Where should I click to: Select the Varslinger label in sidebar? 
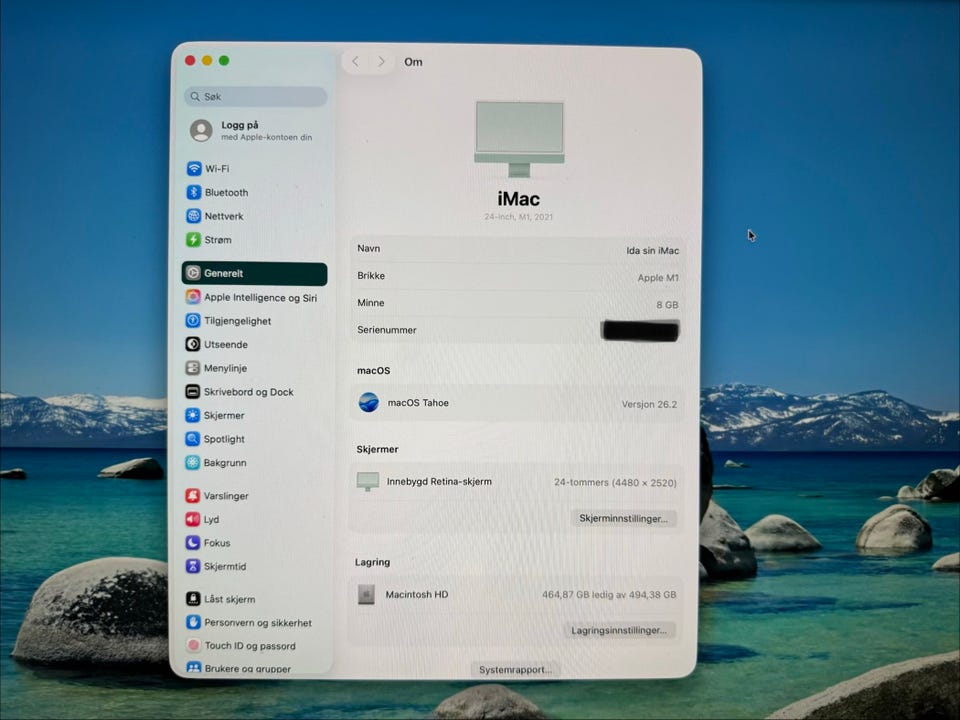coord(226,495)
